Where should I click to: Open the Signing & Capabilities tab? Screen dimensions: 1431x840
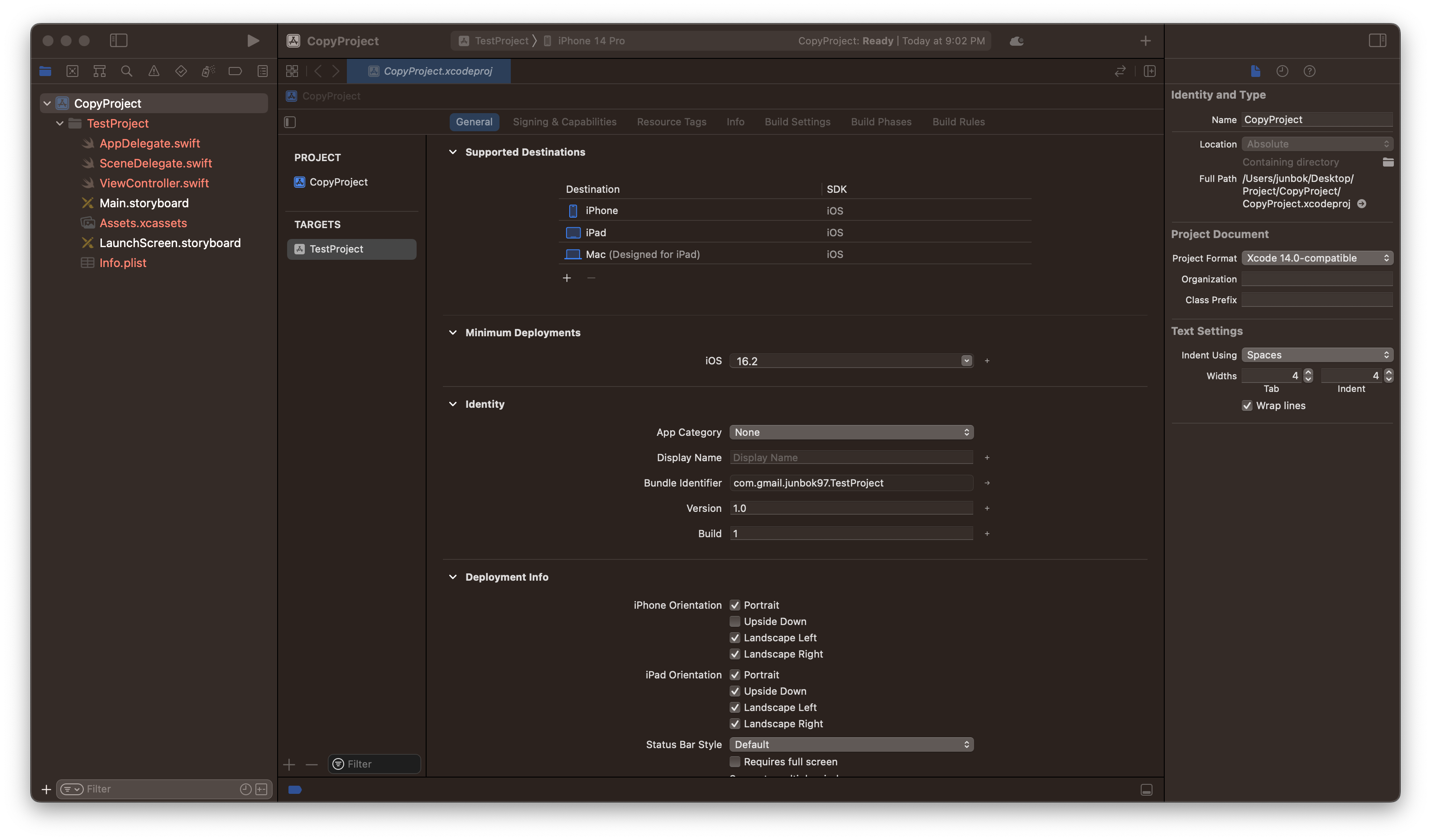[564, 121]
